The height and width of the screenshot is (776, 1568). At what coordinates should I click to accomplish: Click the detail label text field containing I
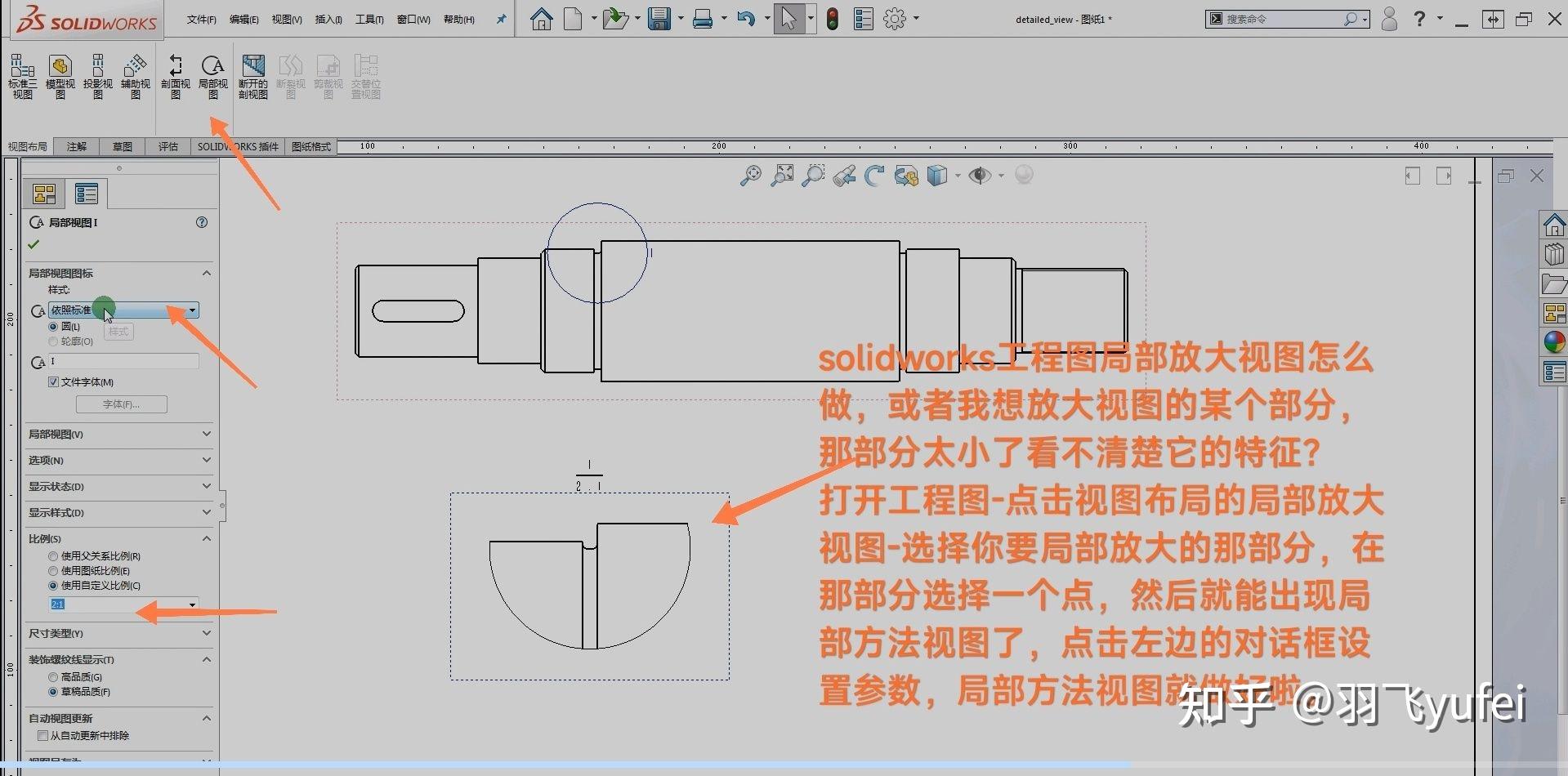123,361
